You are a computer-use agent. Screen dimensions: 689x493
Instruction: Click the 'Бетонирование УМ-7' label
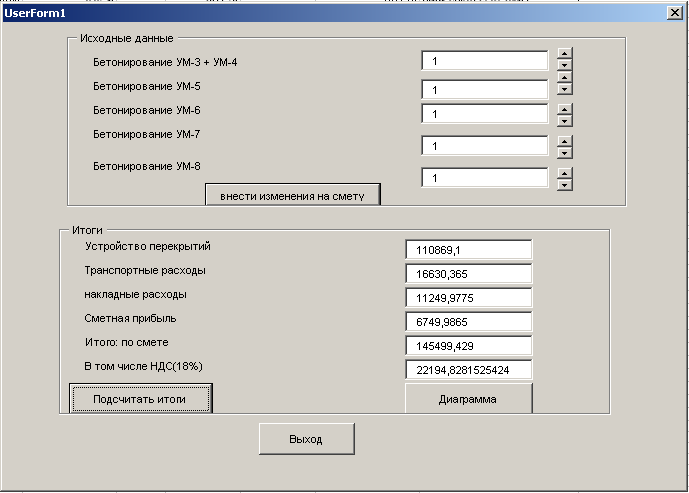pyautogui.click(x=146, y=134)
